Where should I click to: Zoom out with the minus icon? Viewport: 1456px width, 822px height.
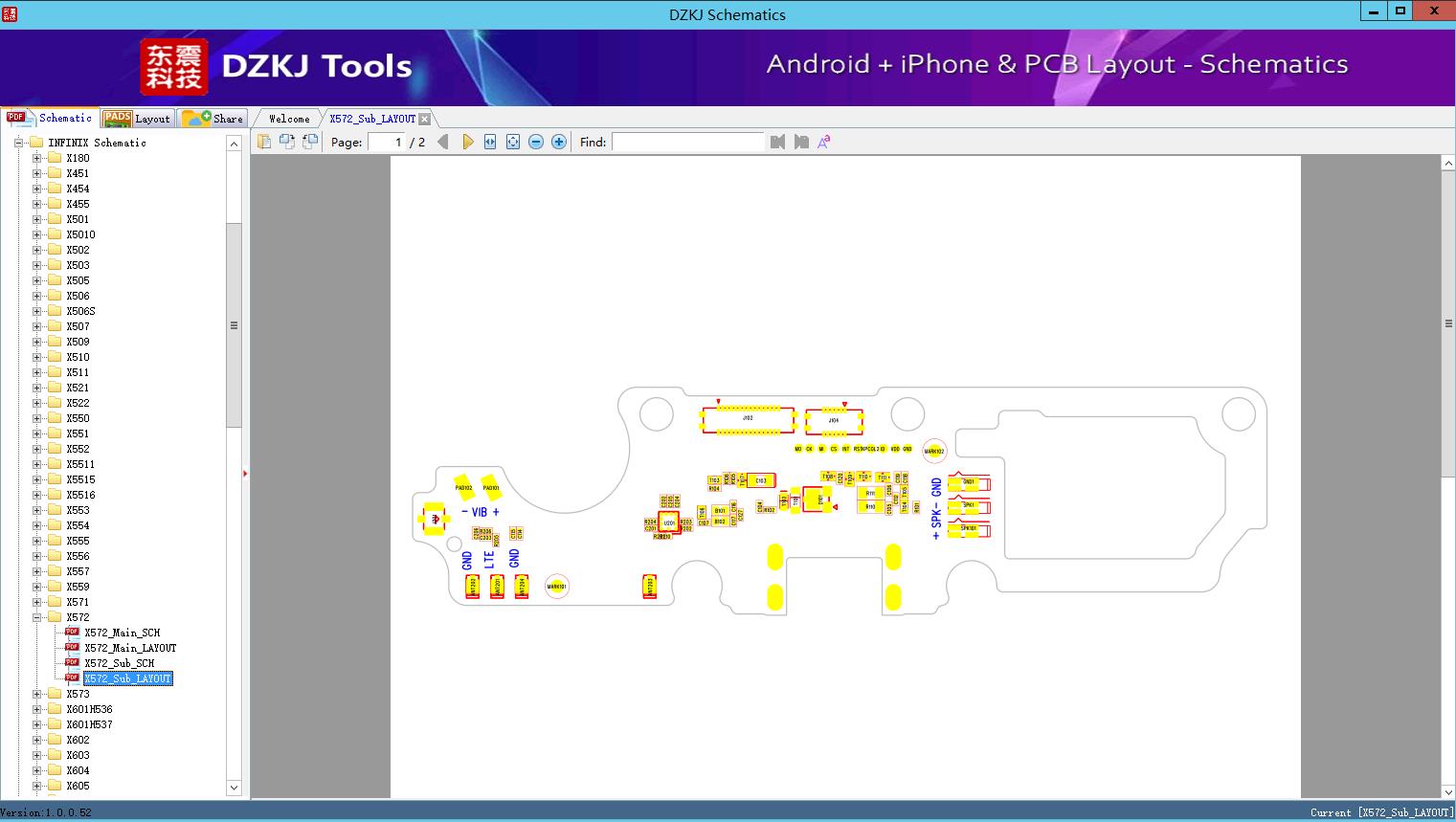pos(536,142)
